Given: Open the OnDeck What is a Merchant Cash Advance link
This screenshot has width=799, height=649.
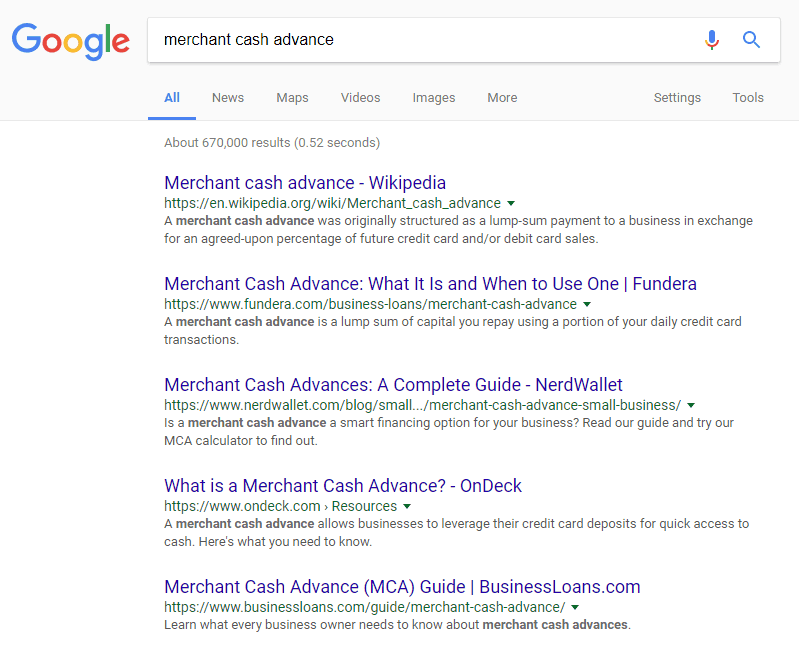Looking at the screenshot, I should (x=342, y=485).
